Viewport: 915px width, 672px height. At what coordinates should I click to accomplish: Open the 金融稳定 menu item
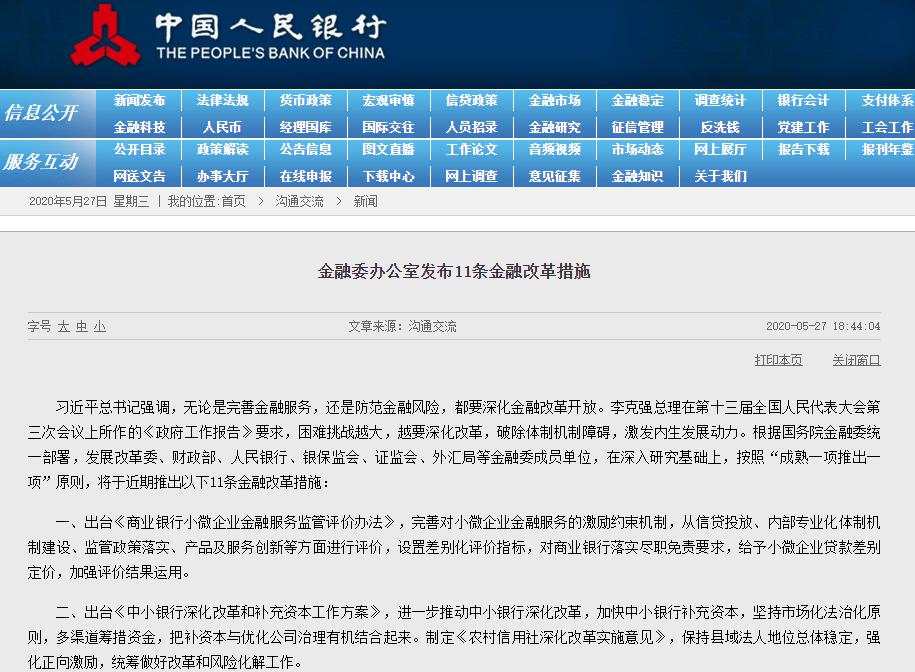click(637, 100)
